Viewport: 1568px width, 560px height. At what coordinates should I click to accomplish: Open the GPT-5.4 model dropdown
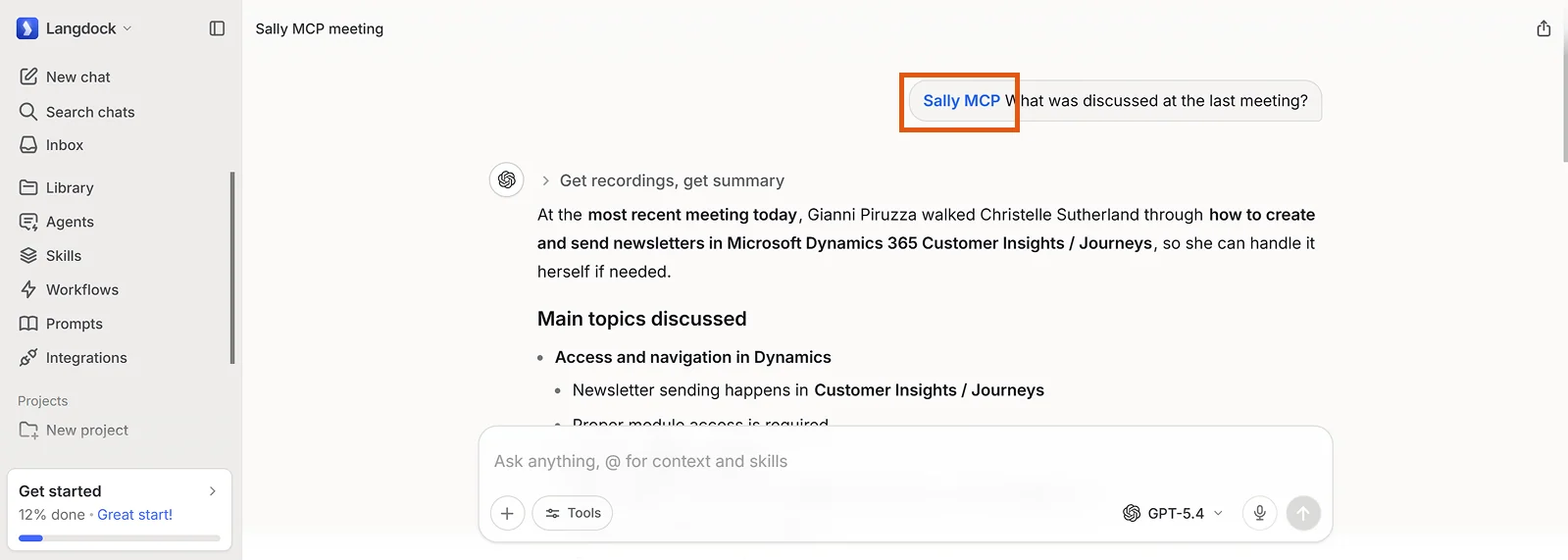(1173, 513)
